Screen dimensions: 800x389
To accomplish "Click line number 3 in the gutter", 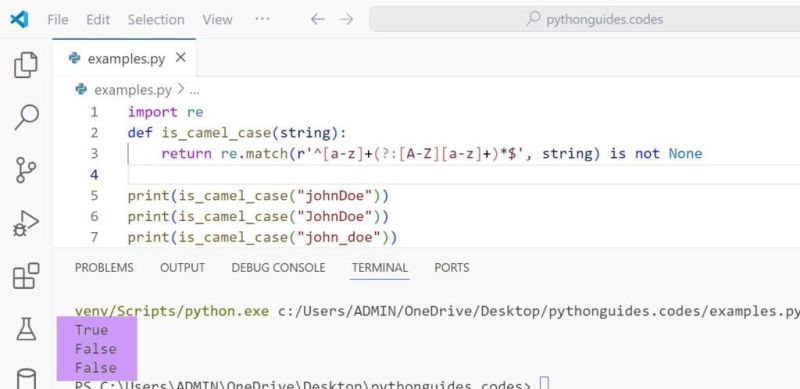I will tap(94, 154).
